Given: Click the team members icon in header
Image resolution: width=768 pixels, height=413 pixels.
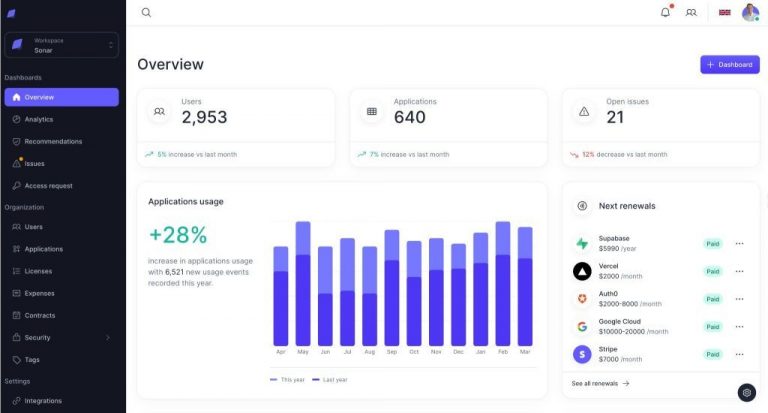Looking at the screenshot, I should tap(691, 13).
